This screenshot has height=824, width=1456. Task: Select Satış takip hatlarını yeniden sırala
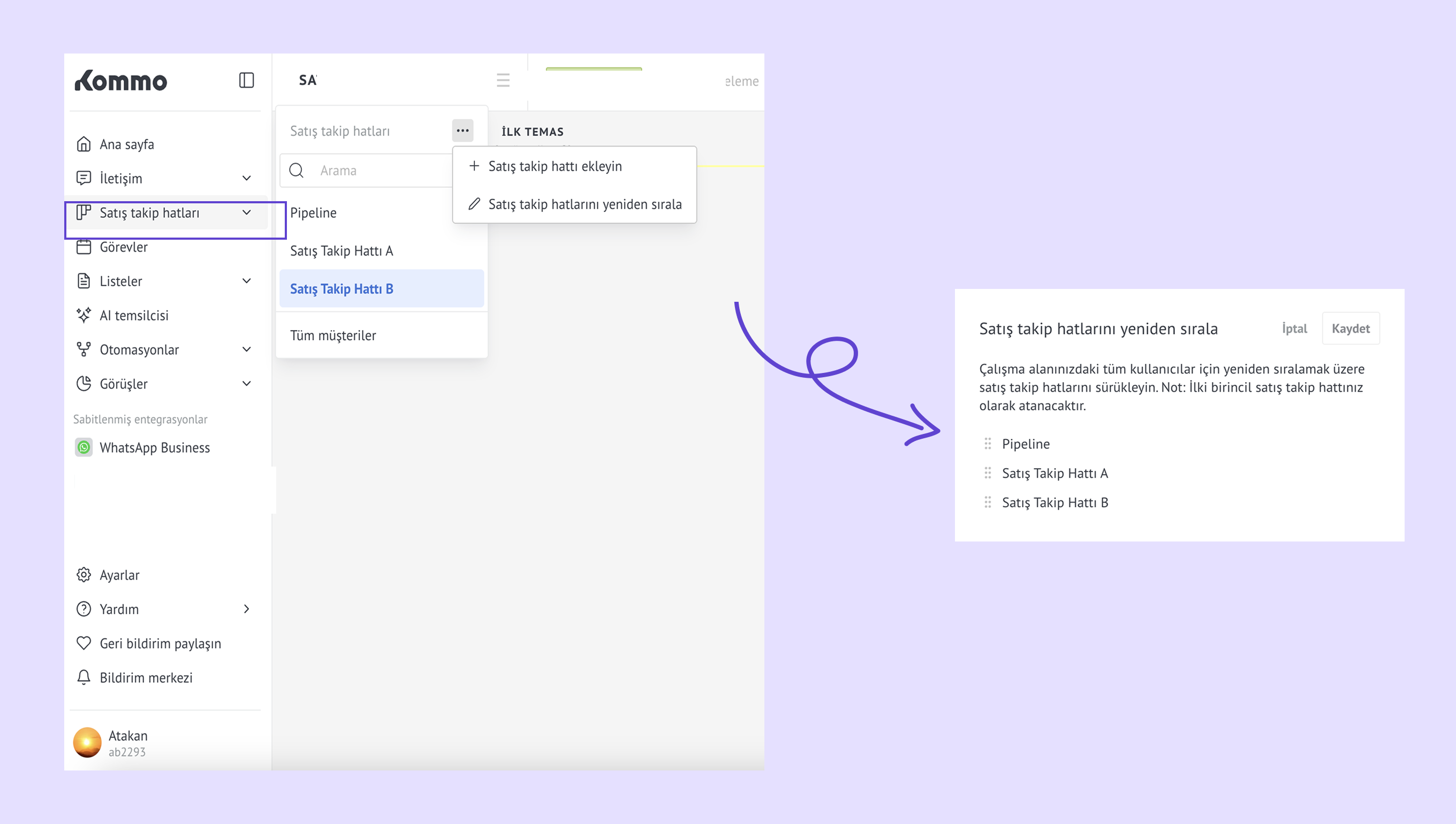coord(584,204)
